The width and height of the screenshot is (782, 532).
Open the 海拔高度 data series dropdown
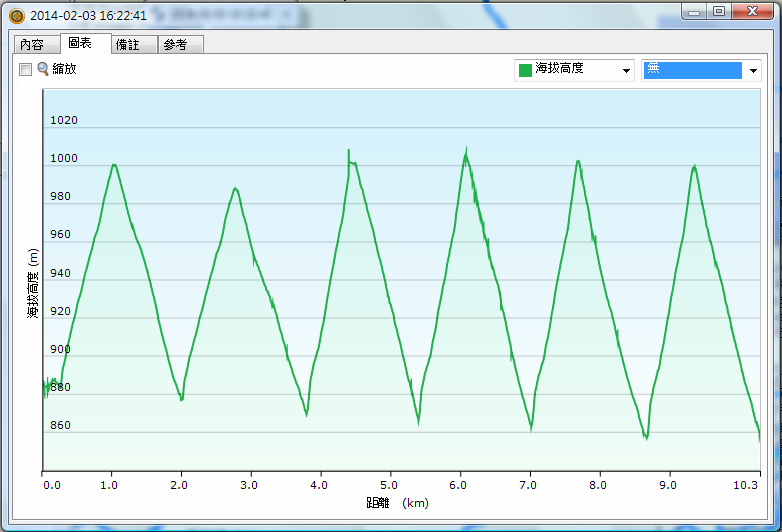tap(626, 70)
